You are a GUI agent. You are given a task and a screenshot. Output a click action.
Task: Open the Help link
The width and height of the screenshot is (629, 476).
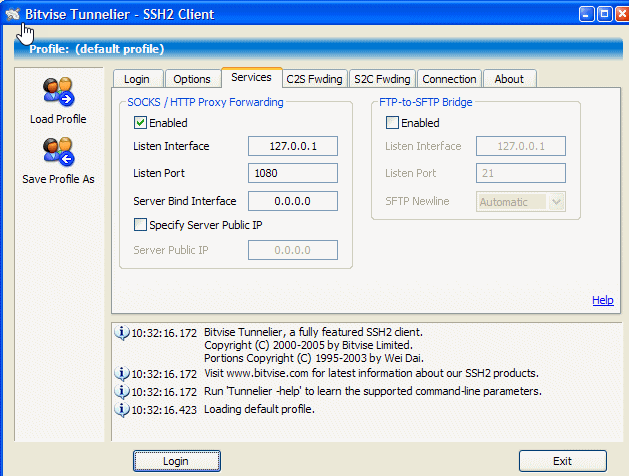[x=603, y=300]
